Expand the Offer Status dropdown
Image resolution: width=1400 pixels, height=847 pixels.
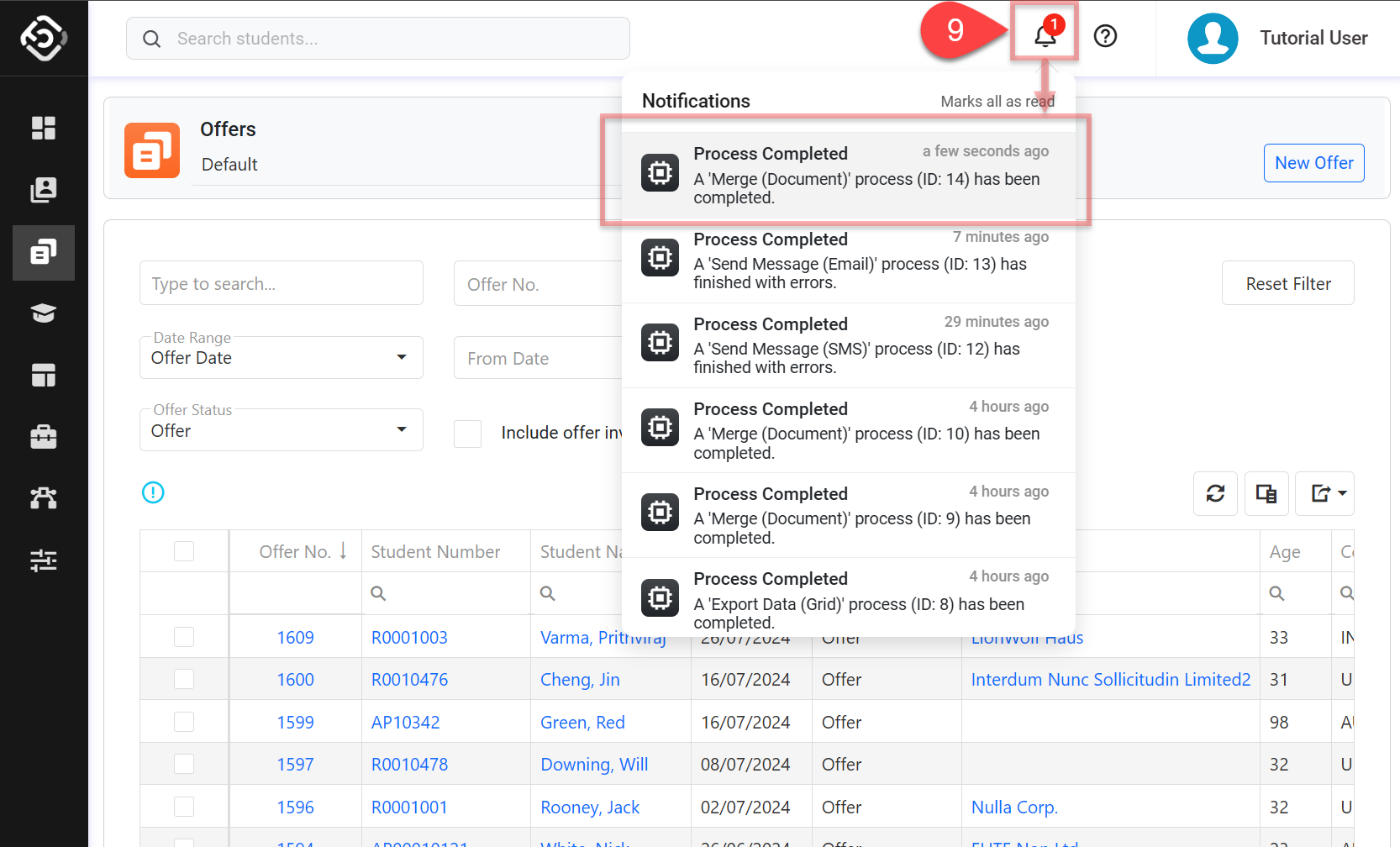pyautogui.click(x=281, y=430)
